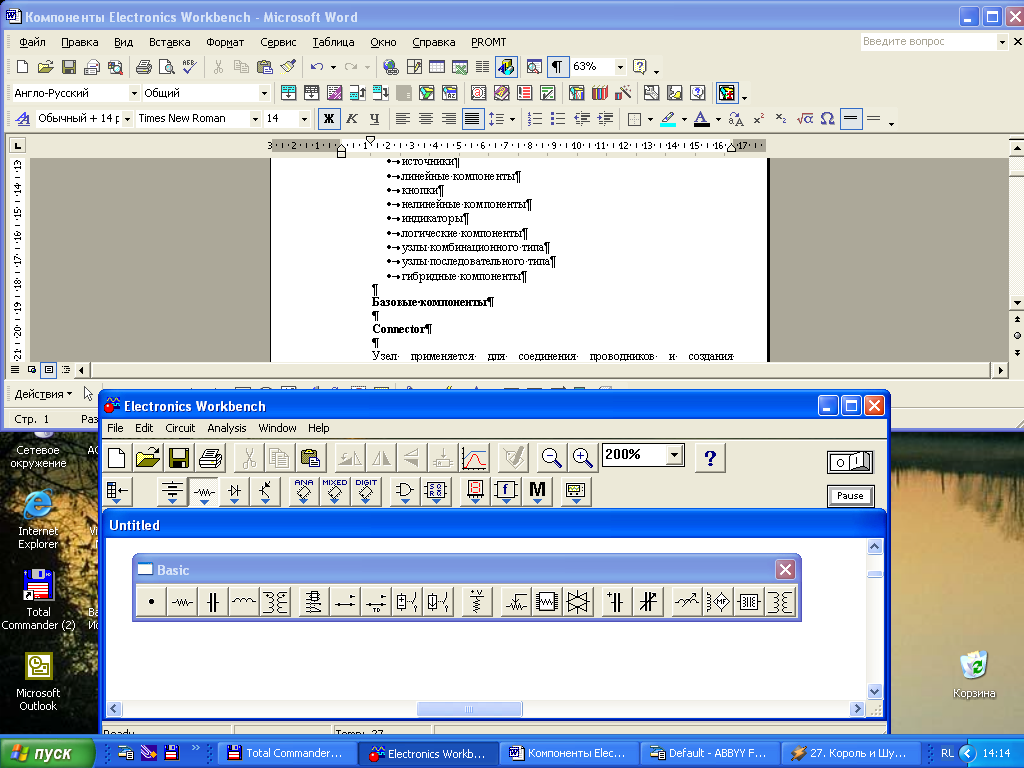The height and width of the screenshot is (768, 1024).
Task: Open the Transistors parts bin
Action: click(x=265, y=492)
